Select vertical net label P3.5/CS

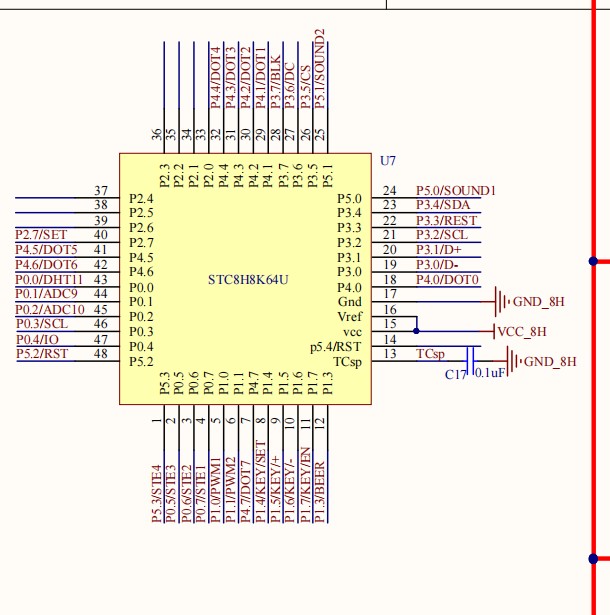point(305,87)
